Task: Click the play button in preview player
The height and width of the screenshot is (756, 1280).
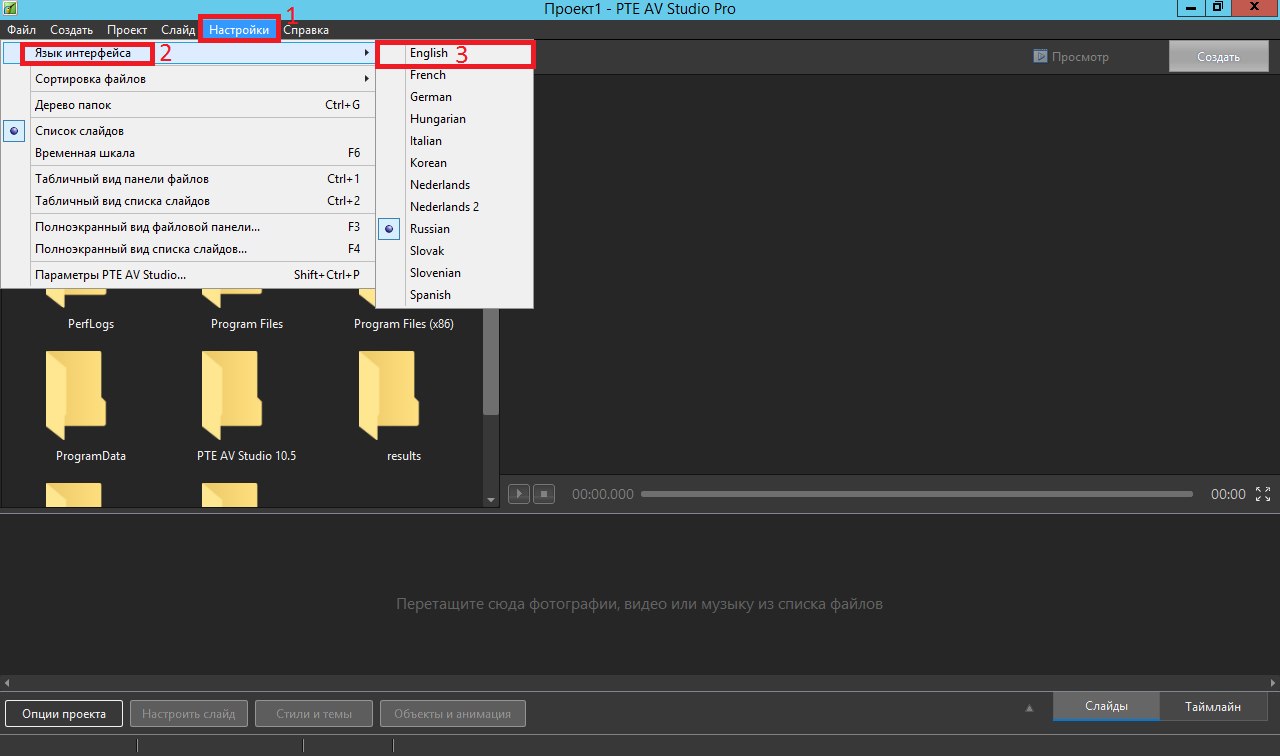Action: (519, 494)
